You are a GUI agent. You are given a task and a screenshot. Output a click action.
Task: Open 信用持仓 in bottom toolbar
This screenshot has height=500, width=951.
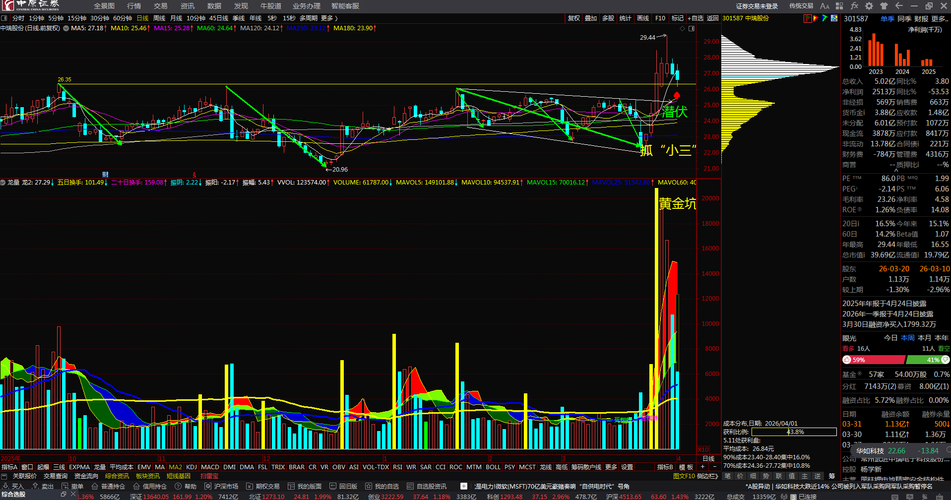[150, 486]
